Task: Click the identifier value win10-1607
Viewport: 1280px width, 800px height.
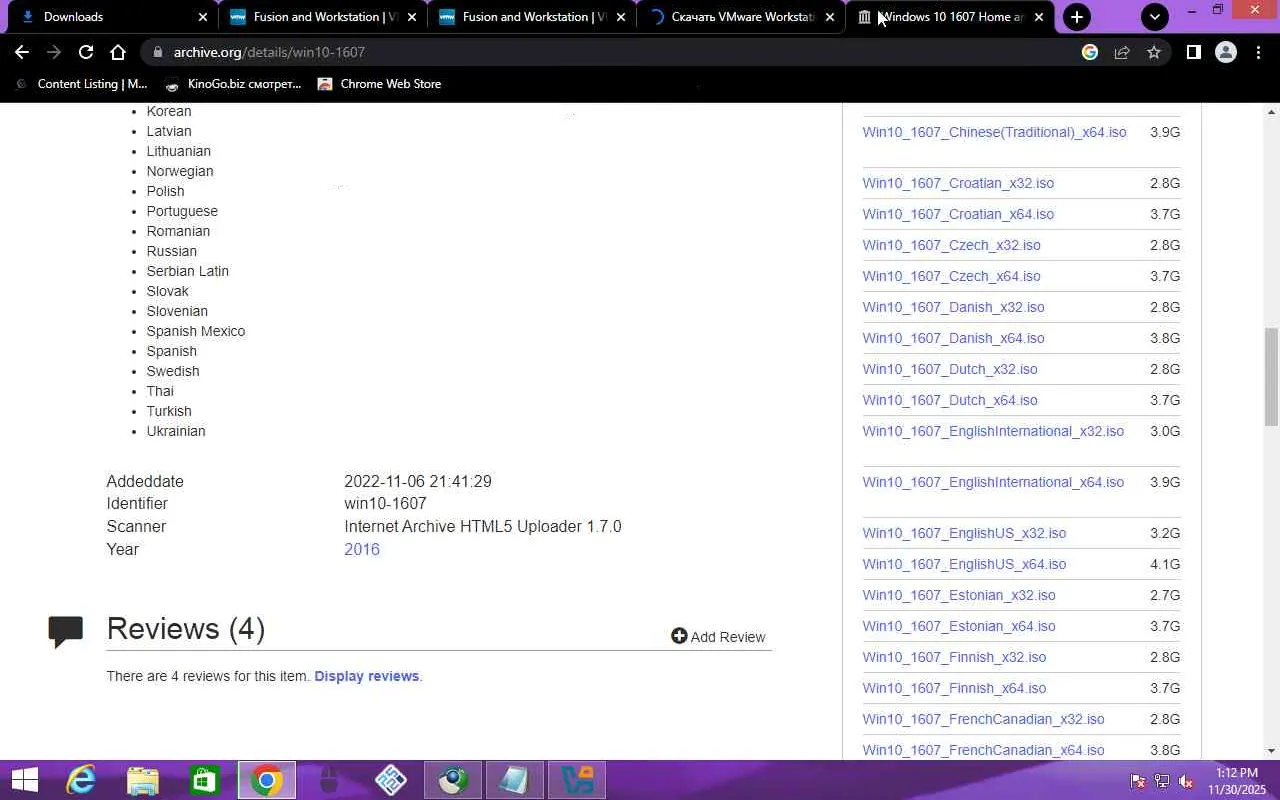Action: click(x=385, y=504)
